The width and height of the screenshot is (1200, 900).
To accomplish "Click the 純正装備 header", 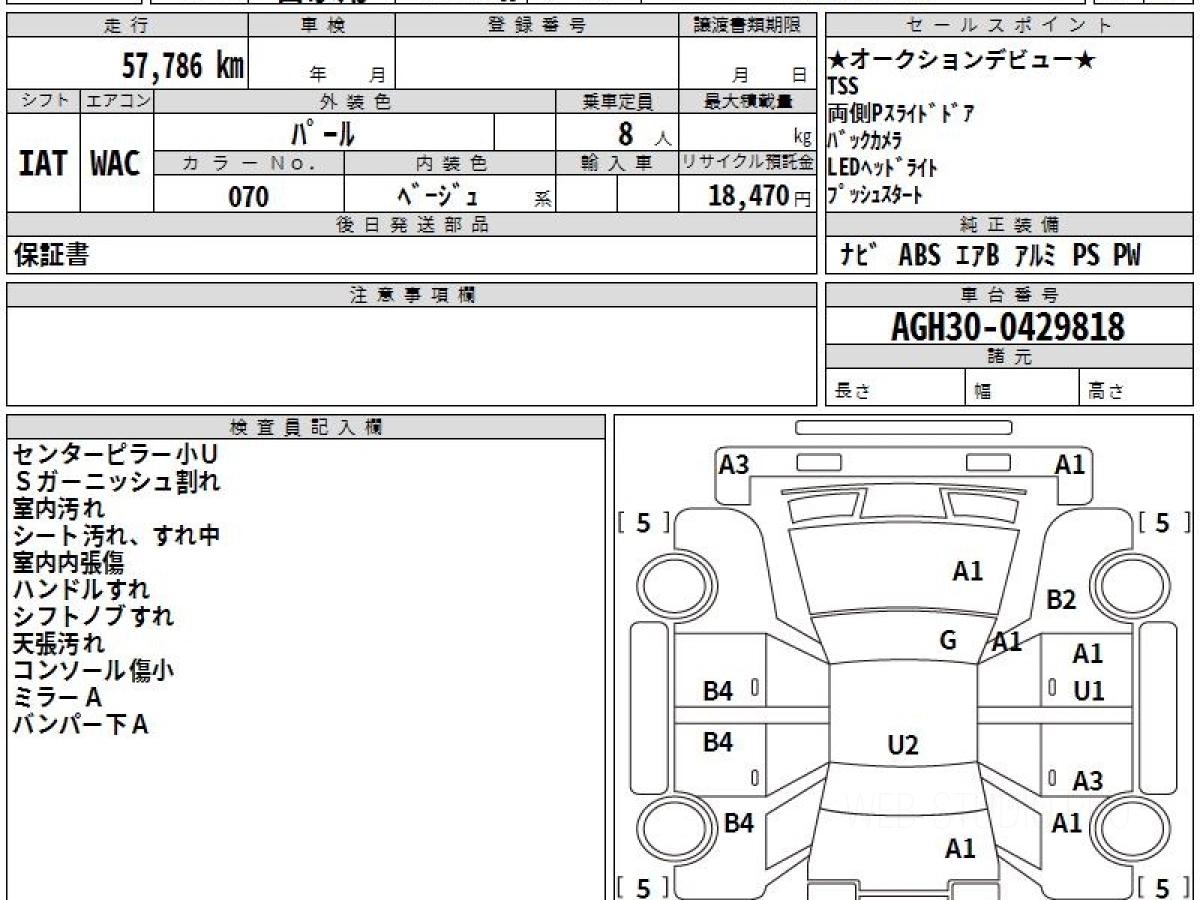I will (x=1009, y=225).
